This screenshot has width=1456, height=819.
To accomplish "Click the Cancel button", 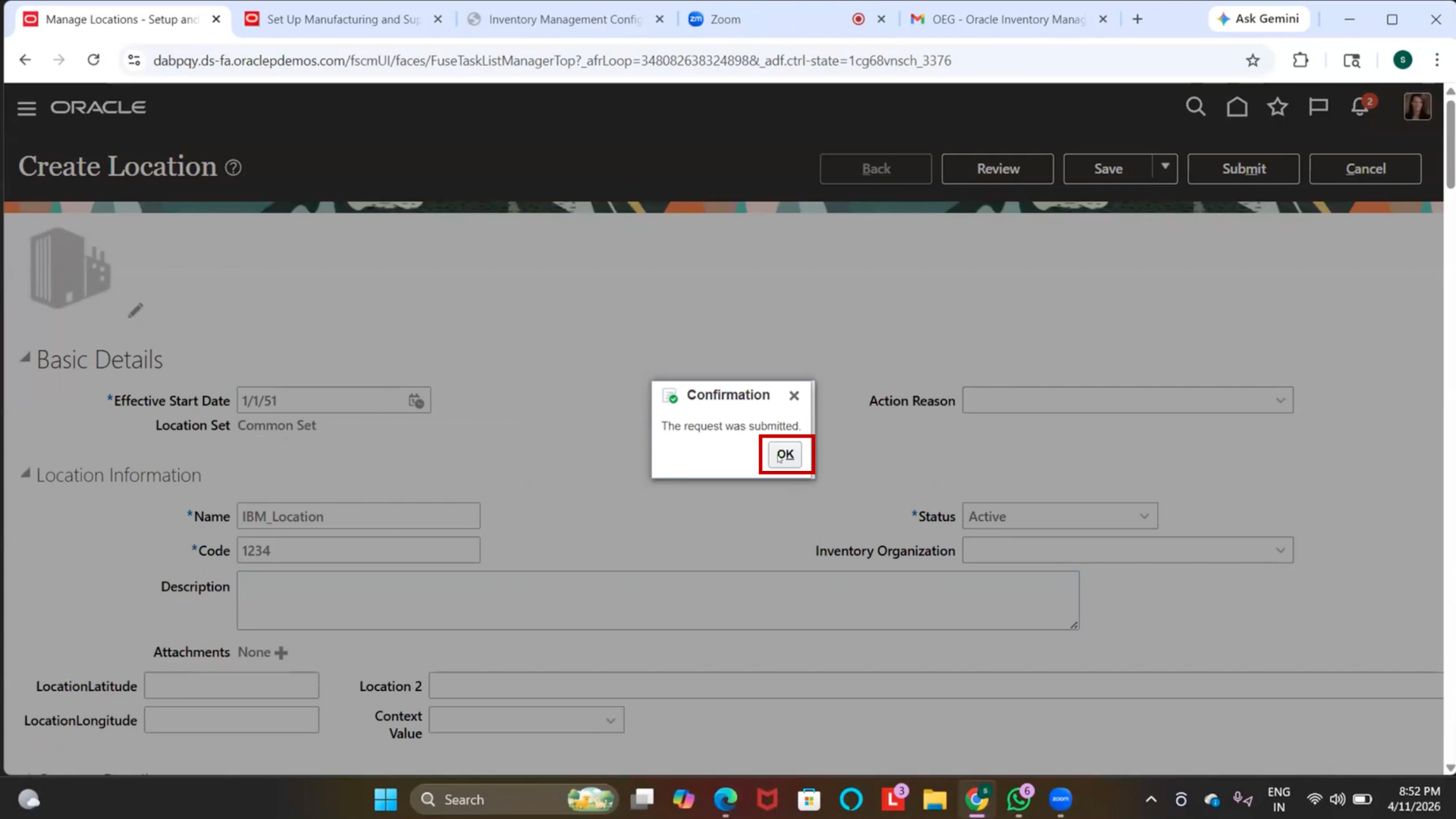I will [1366, 168].
